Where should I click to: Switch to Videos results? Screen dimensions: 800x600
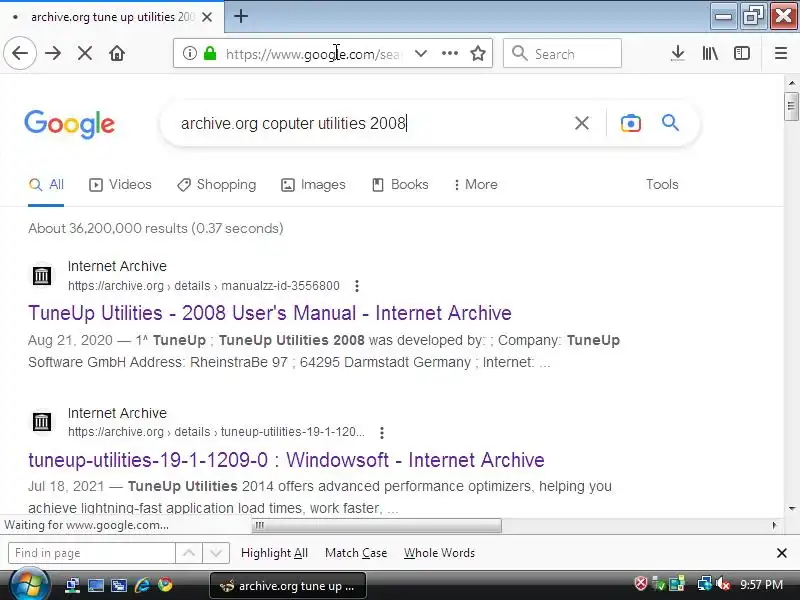120,184
